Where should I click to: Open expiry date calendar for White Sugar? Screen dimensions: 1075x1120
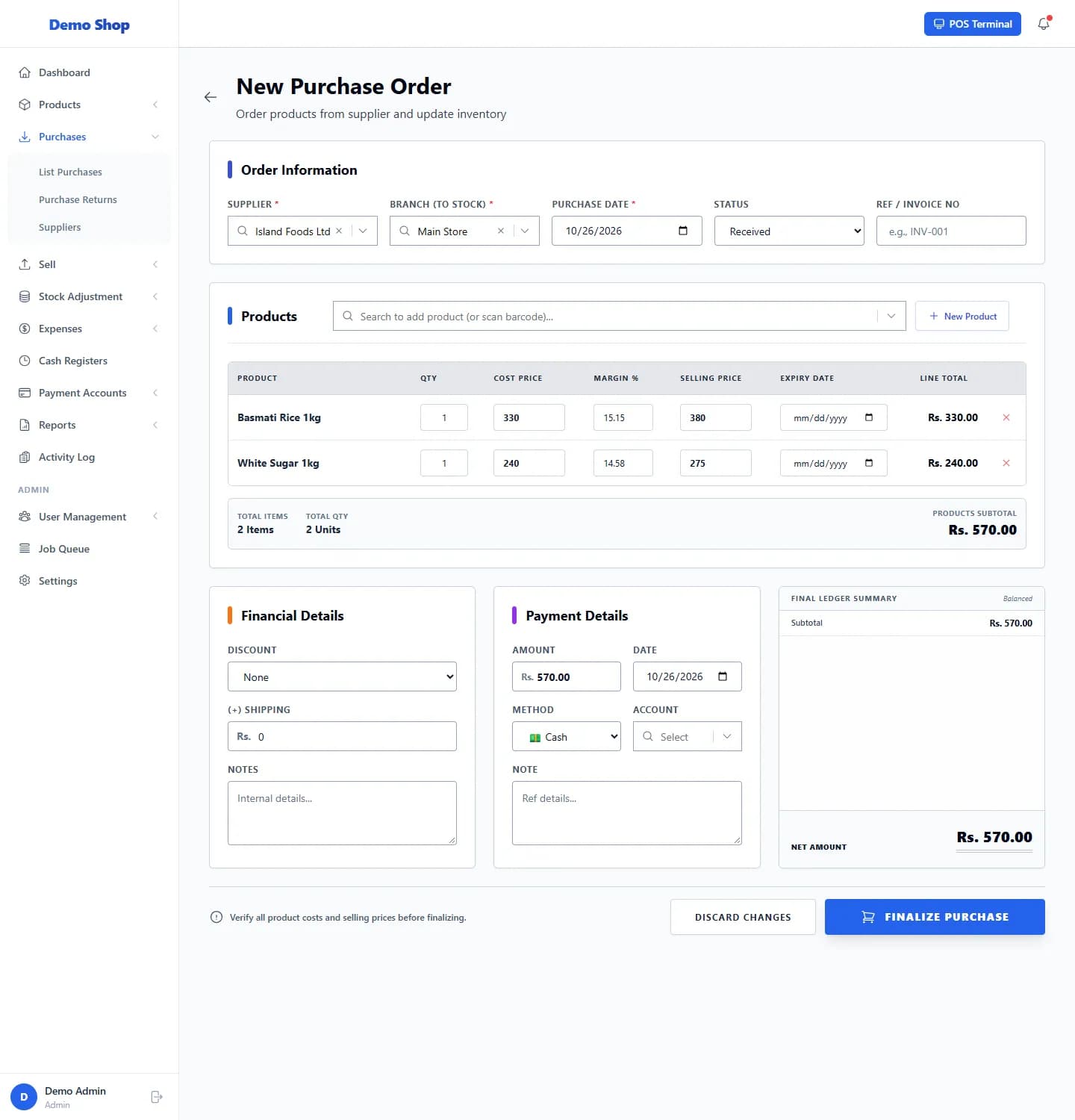[869, 463]
